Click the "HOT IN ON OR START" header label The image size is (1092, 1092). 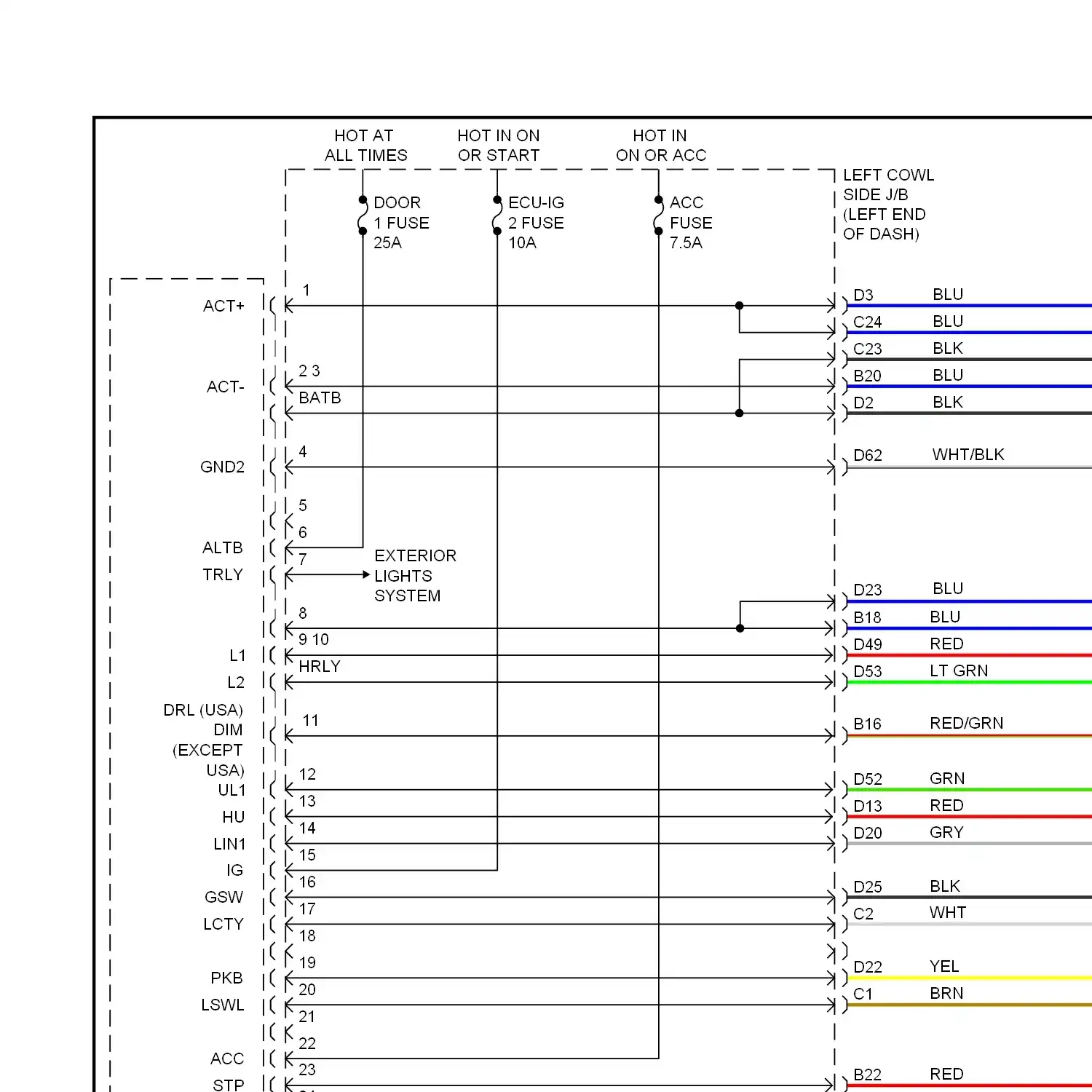[499, 146]
